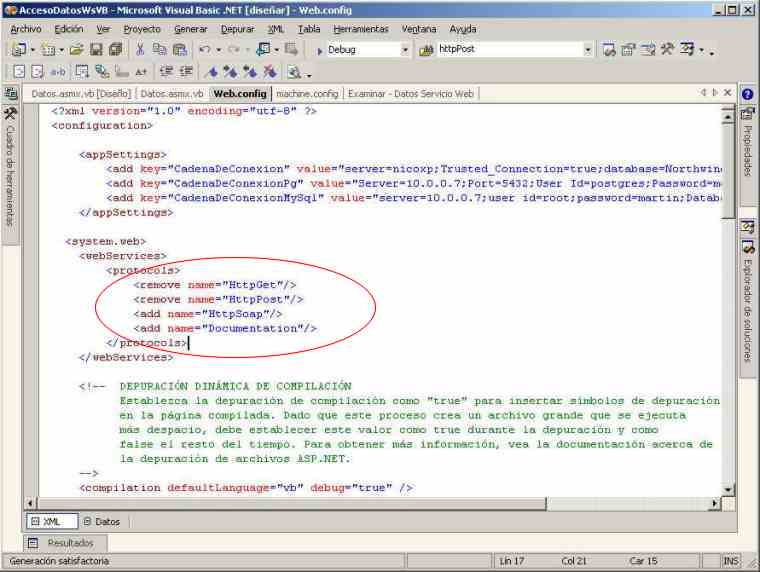760x572 pixels.
Task: Open the Proyecto menu
Action: [142, 29]
